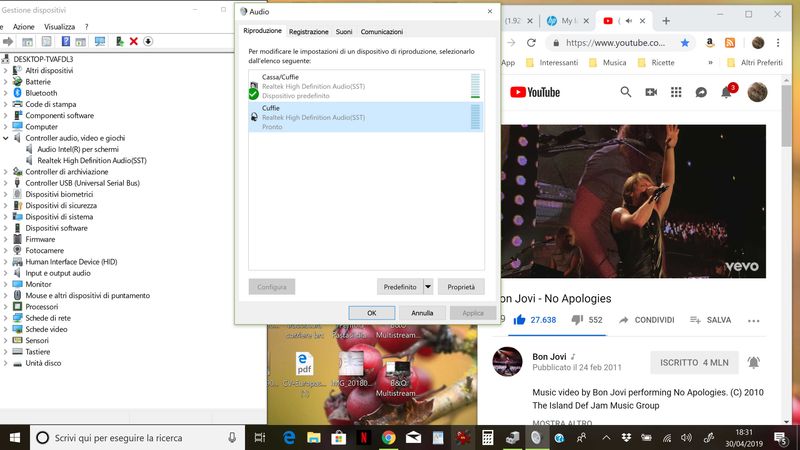Expand the Bluetooth node

(x=6, y=93)
